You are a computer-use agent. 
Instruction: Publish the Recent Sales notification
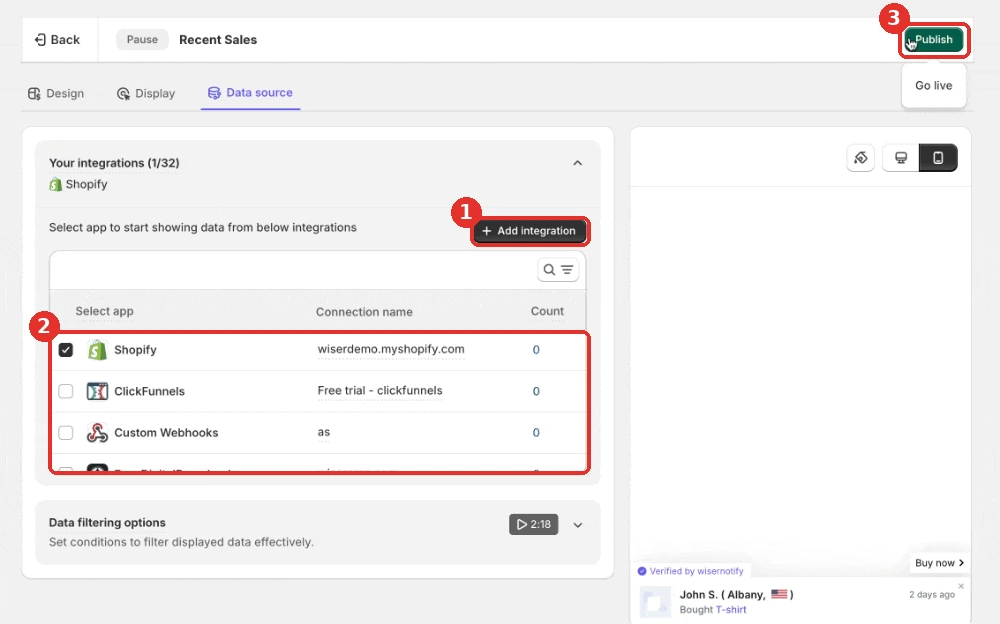(x=934, y=40)
